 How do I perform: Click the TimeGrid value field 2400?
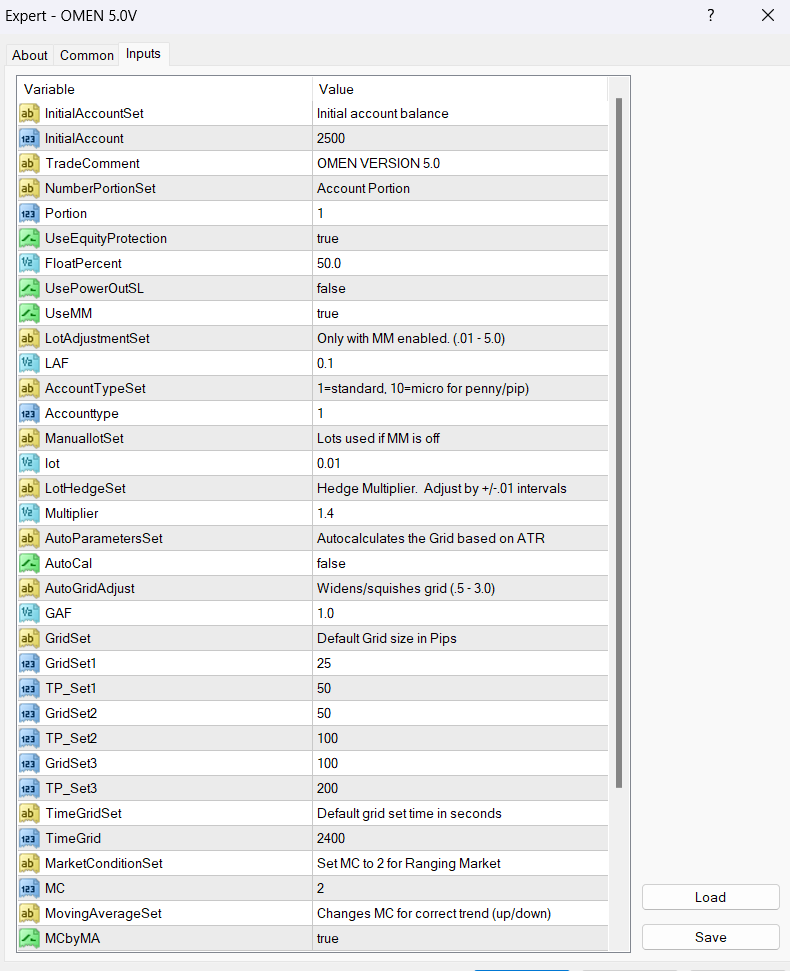point(460,838)
